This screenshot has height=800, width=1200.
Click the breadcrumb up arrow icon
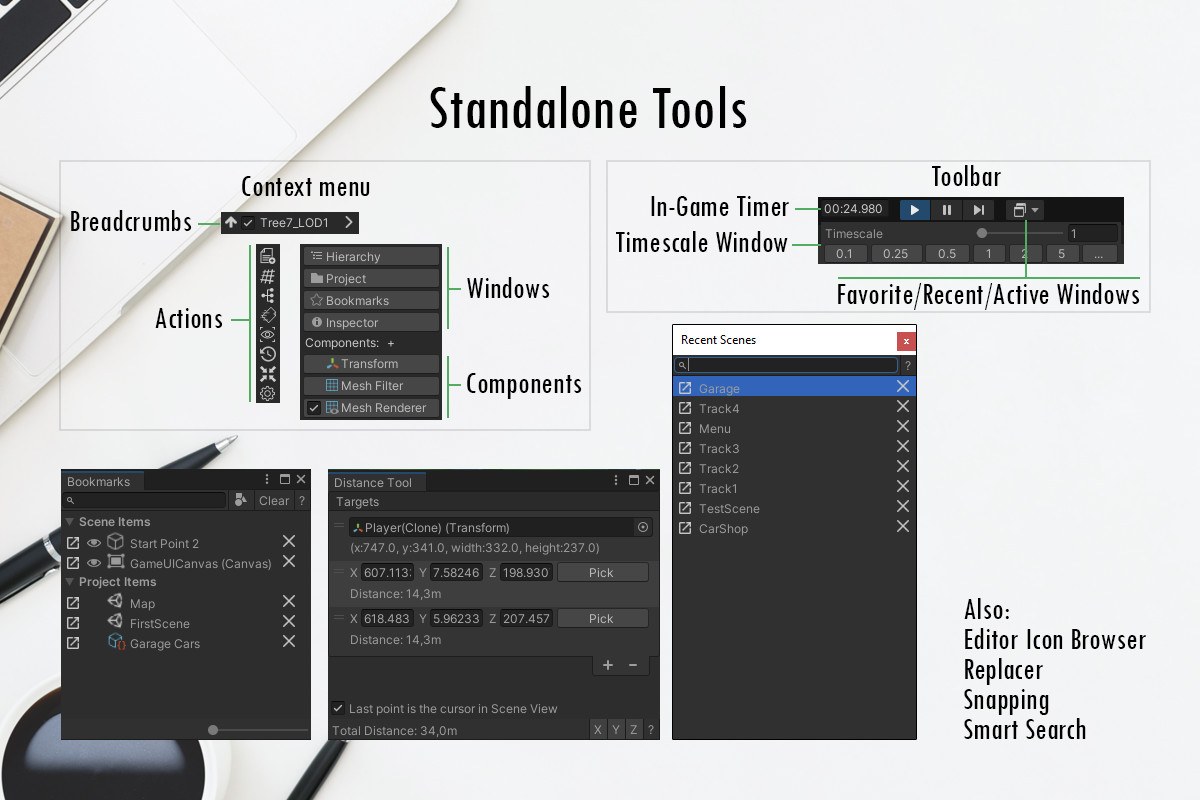[x=232, y=223]
